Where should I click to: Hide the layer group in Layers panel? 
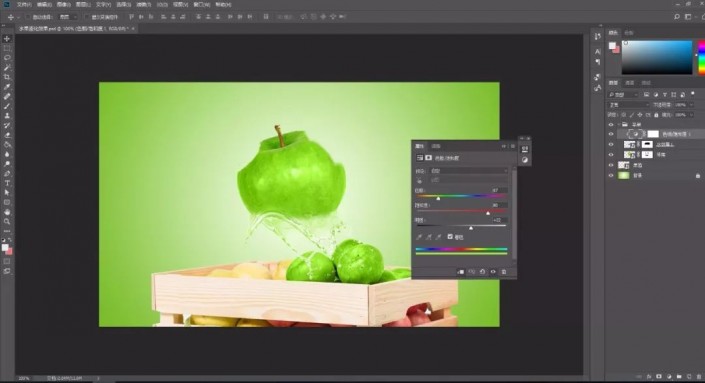click(x=611, y=125)
